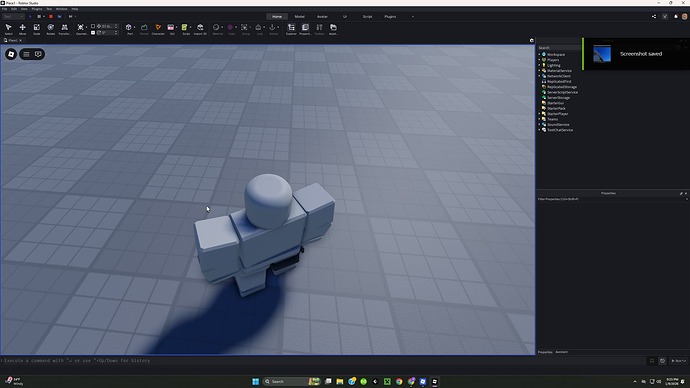Open the Material dropdown arrow
The height and width of the screenshot is (388, 690).
[222, 27]
